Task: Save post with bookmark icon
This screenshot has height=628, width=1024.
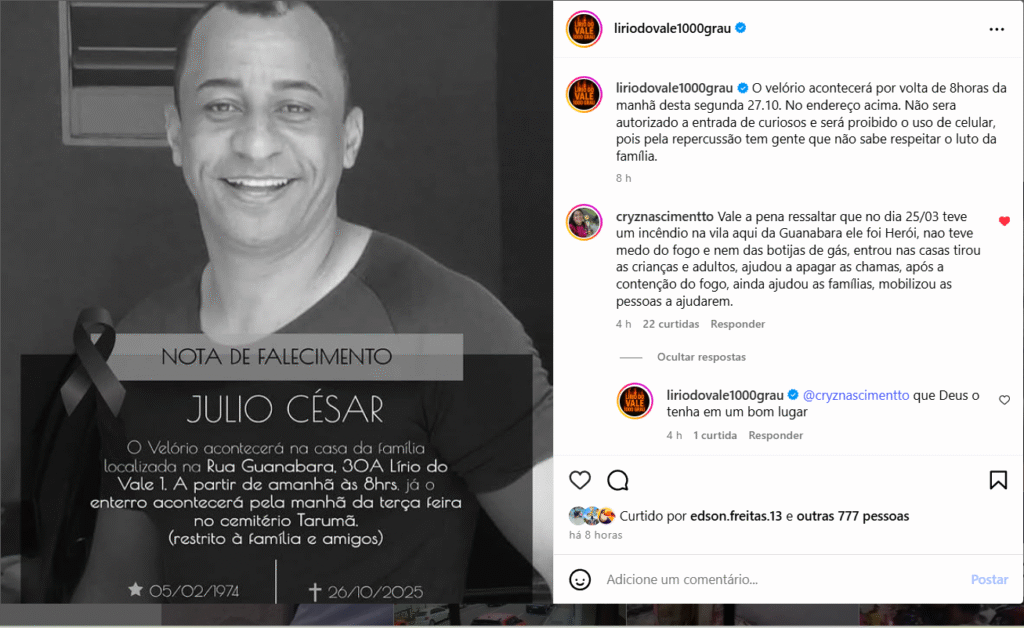Action: coord(998,480)
